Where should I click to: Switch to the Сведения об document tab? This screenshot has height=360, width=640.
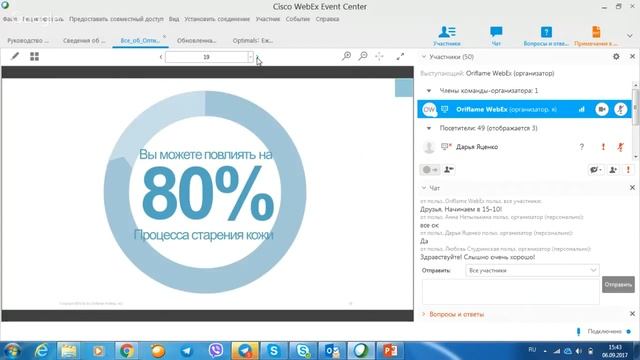click(84, 41)
